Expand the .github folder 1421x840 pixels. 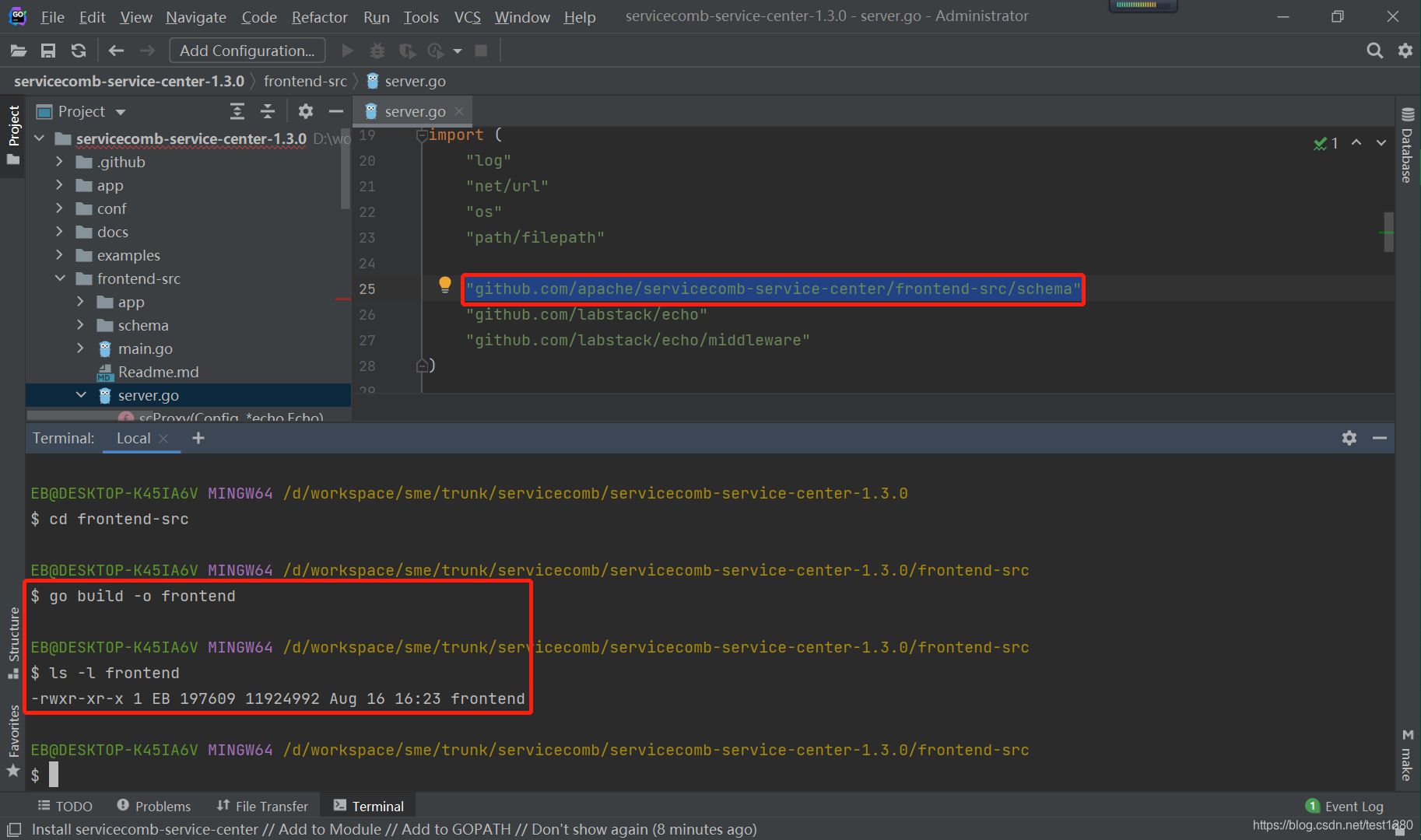[x=59, y=162]
